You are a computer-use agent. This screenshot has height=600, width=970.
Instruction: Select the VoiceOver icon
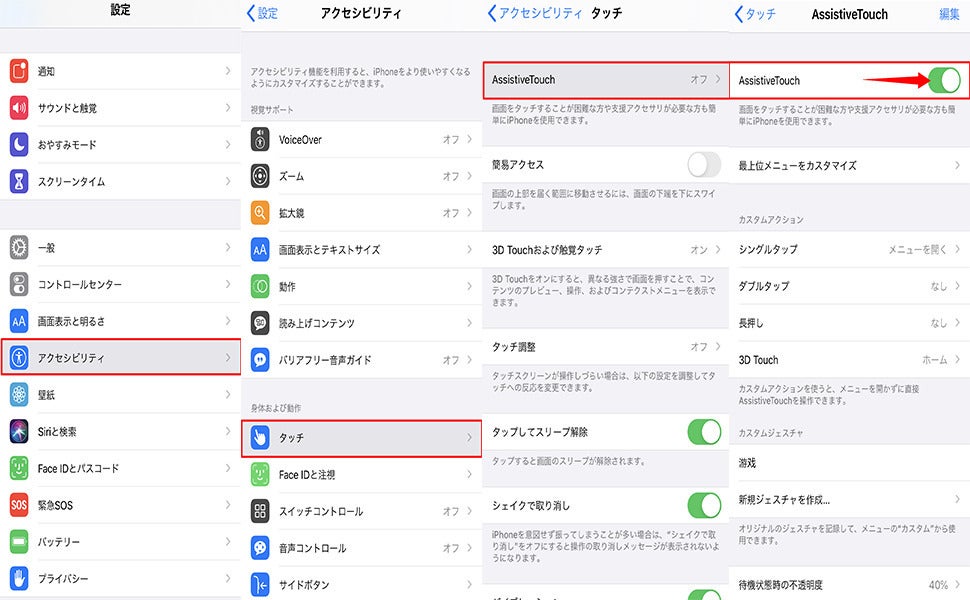[x=260, y=140]
